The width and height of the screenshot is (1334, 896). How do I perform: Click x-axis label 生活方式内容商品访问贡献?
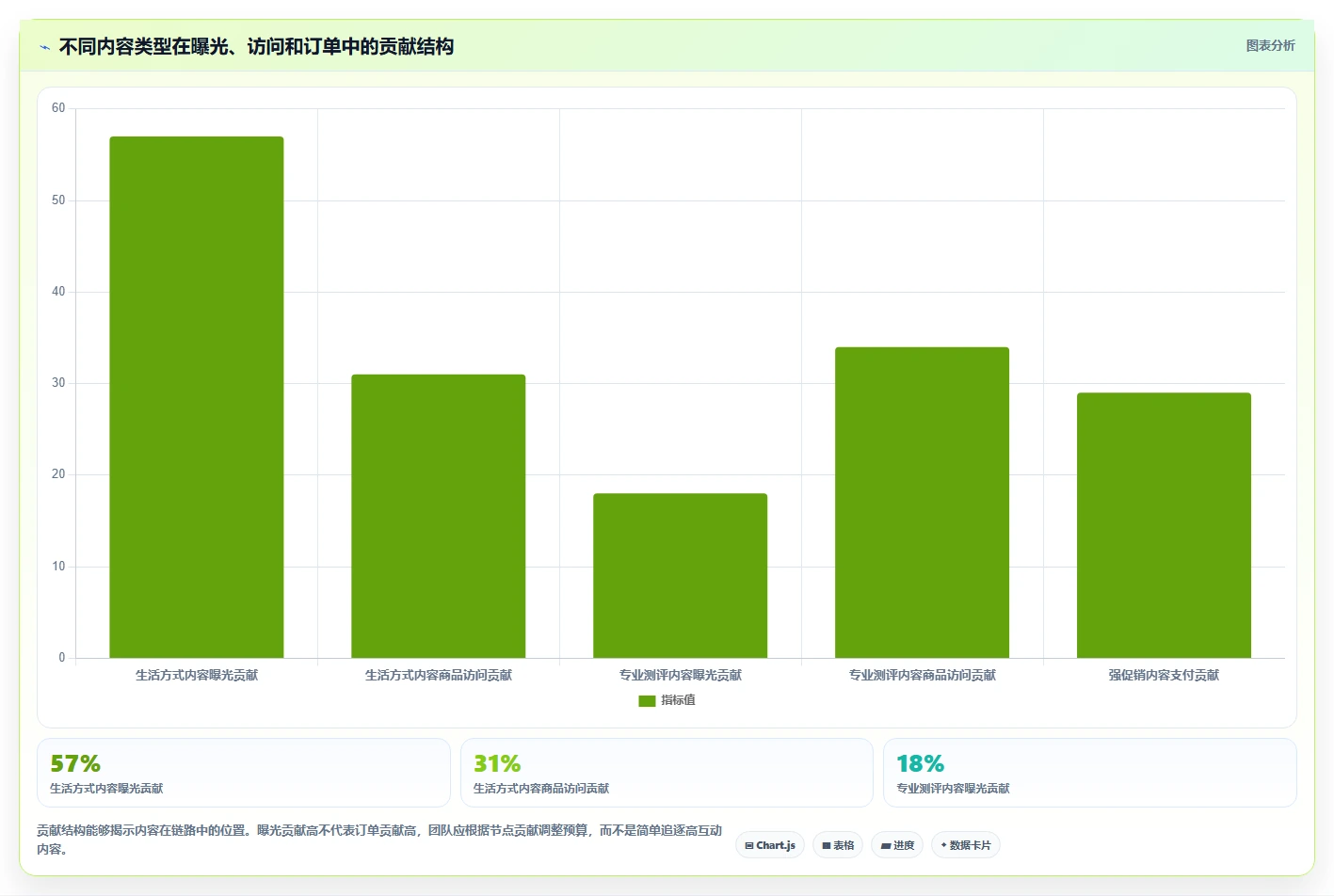tap(439, 675)
